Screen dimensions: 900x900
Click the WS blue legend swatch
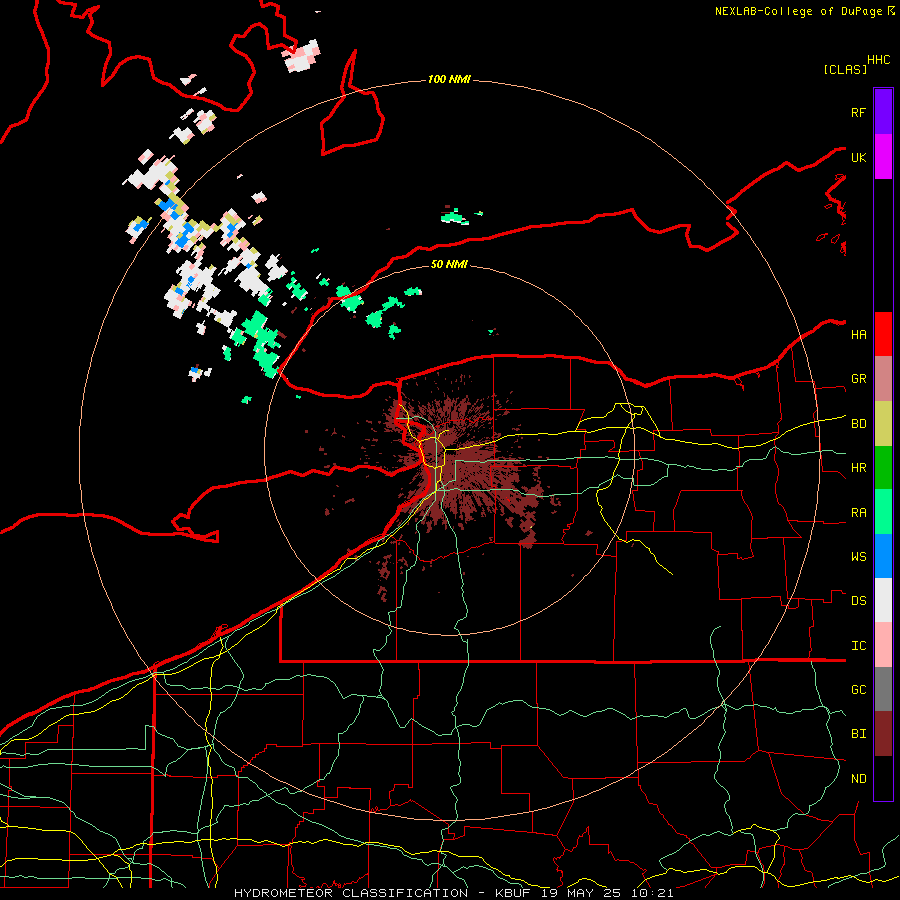[x=883, y=556]
